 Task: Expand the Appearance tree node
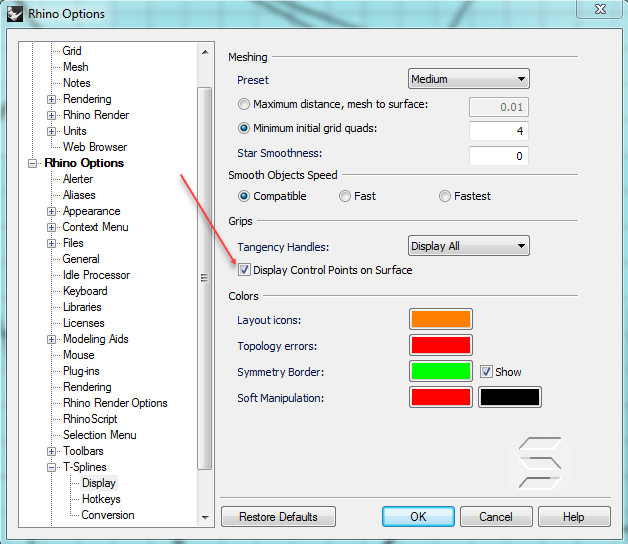coord(51,211)
